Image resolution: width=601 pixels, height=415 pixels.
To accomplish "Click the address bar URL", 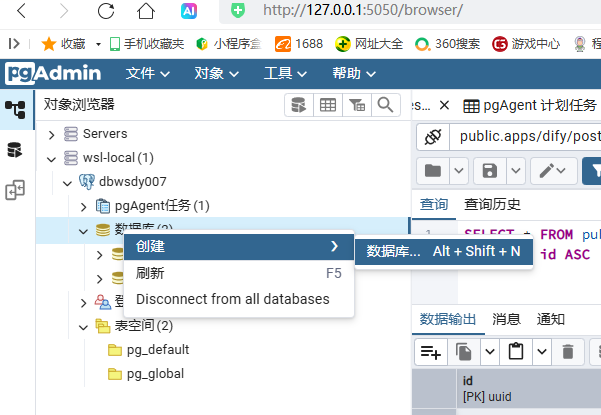I will 363,10.
